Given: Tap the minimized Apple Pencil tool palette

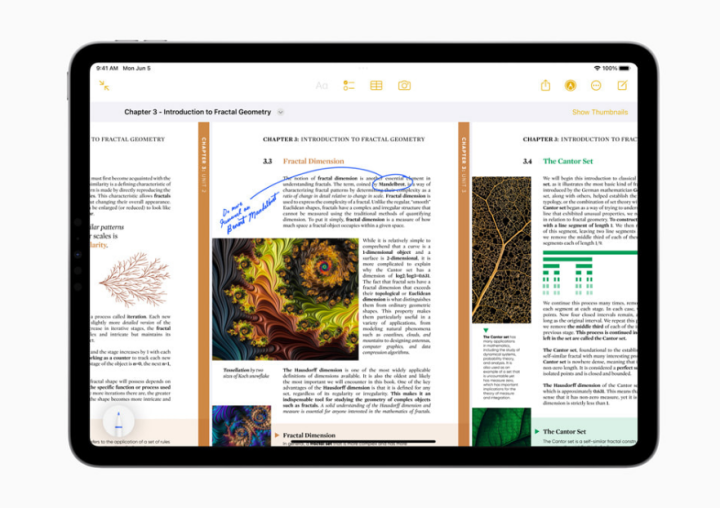Looking at the screenshot, I should click(118, 421).
